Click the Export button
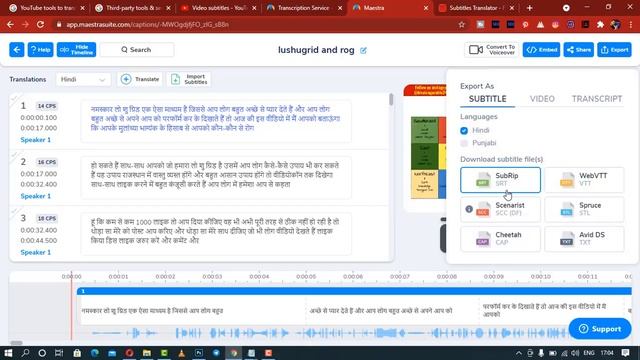640x360 pixels. 614,50
